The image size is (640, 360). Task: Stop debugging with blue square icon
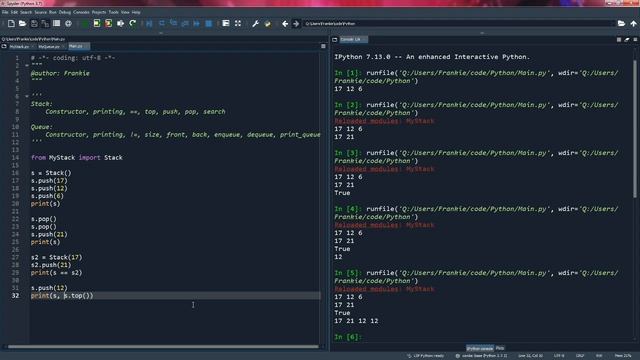209,24
